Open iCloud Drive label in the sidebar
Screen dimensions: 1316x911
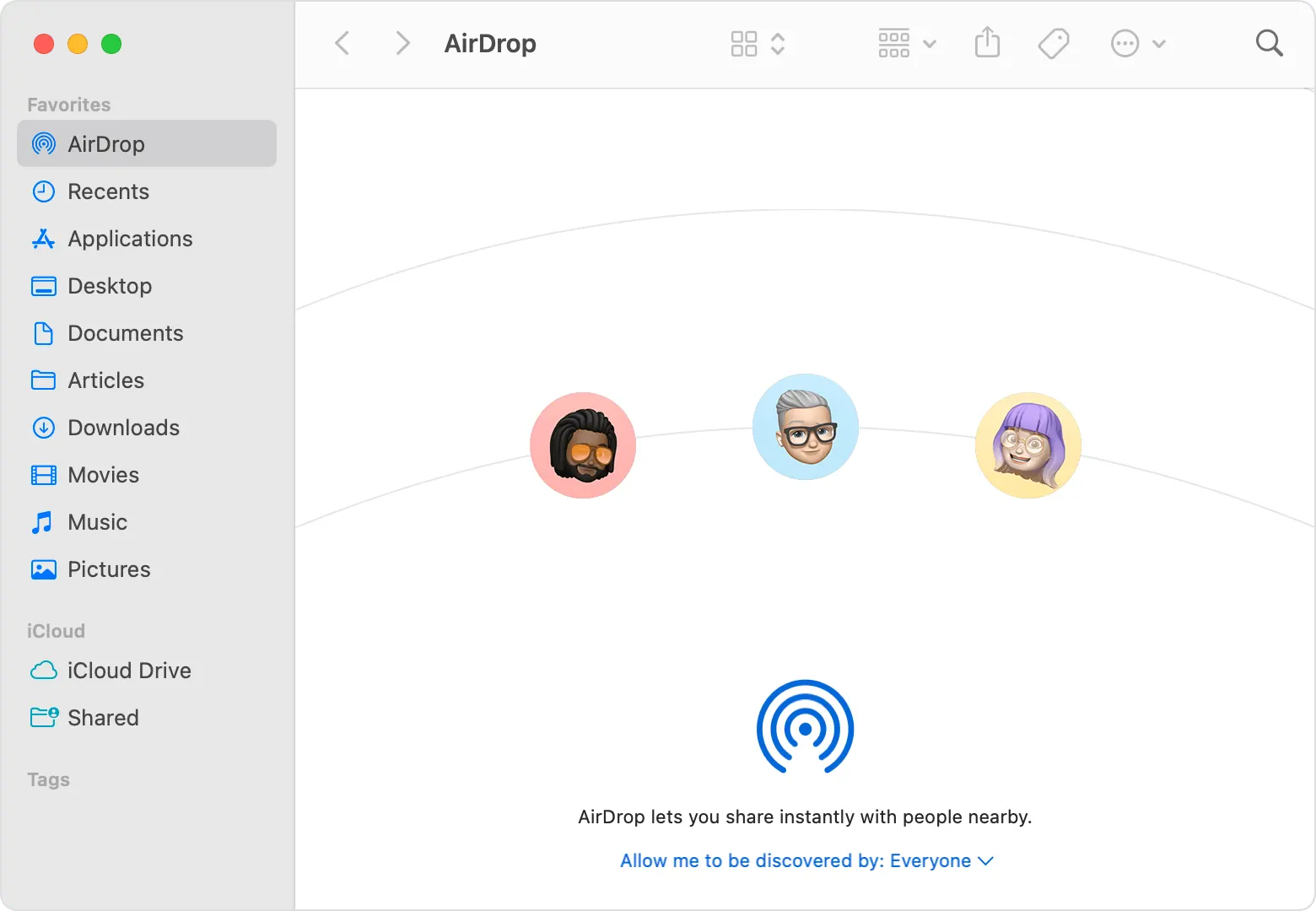click(130, 671)
